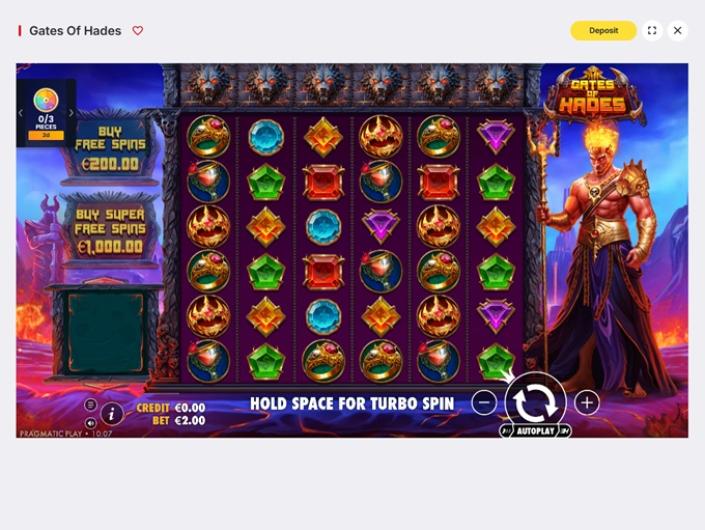Screen dimensions: 705x530
Task: Buy Free Spins for €200.00
Action: (x=111, y=148)
